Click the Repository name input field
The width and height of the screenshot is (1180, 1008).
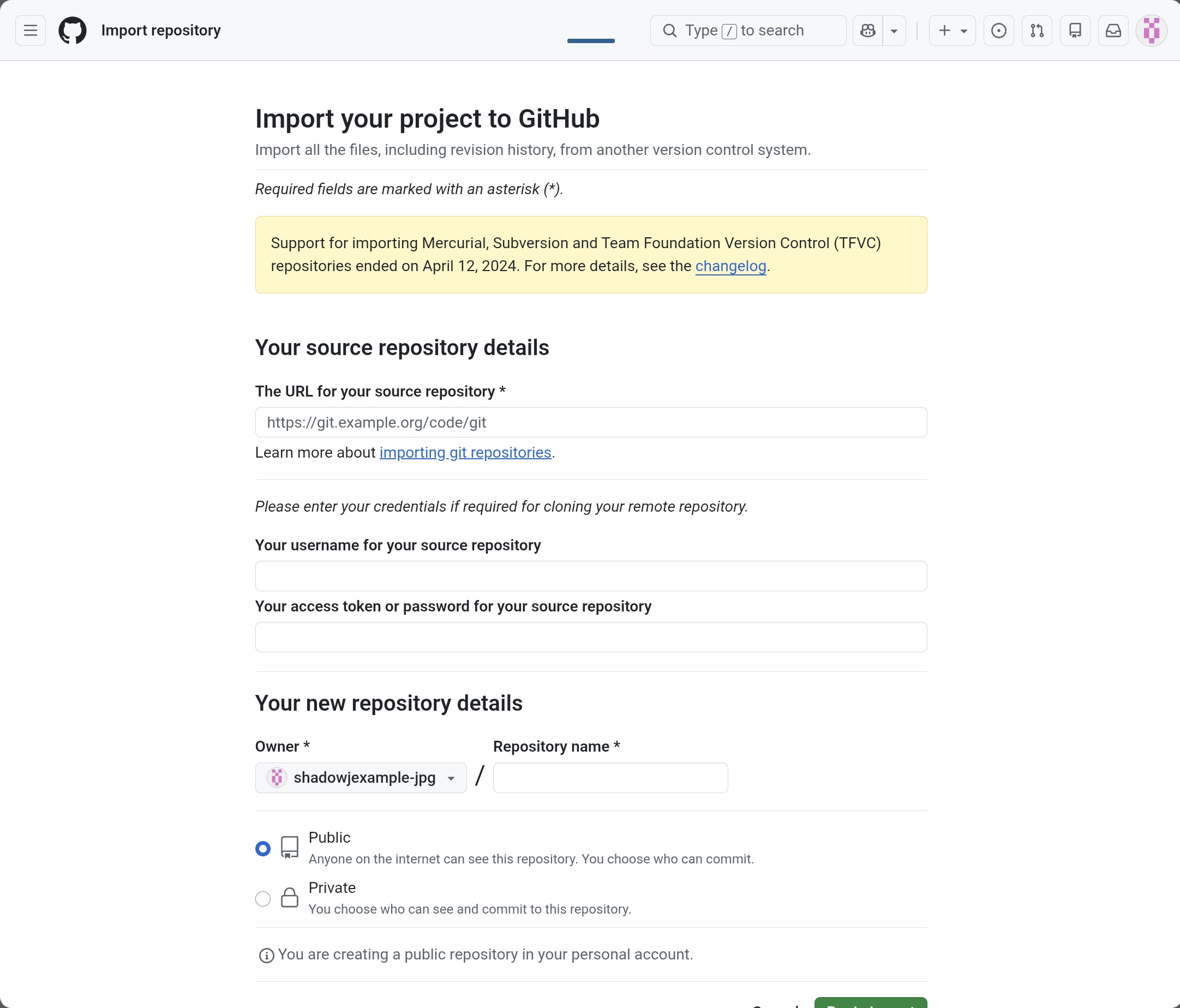[610, 778]
